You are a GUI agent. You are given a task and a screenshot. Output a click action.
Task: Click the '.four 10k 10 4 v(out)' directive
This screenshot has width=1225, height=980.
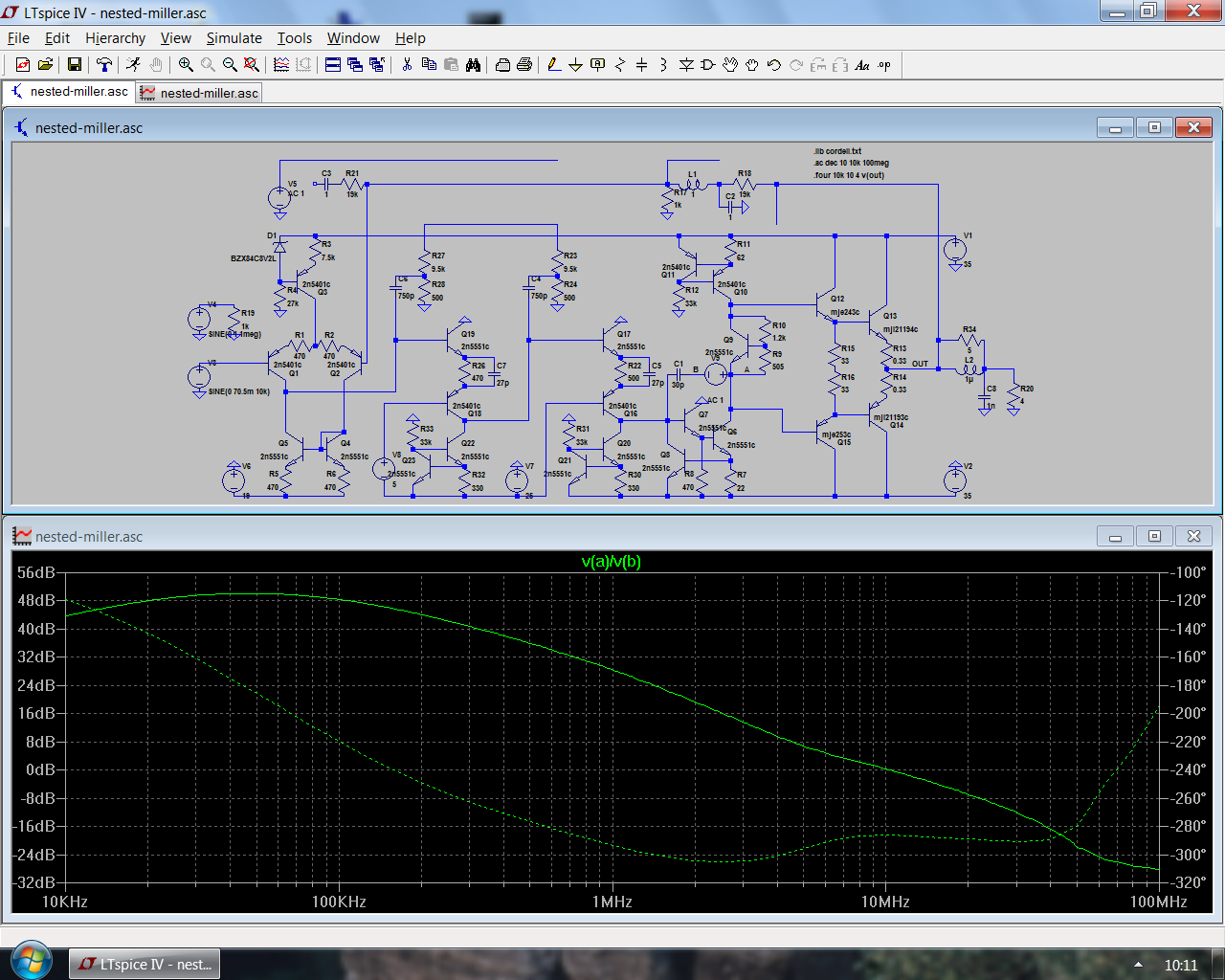coord(849,175)
